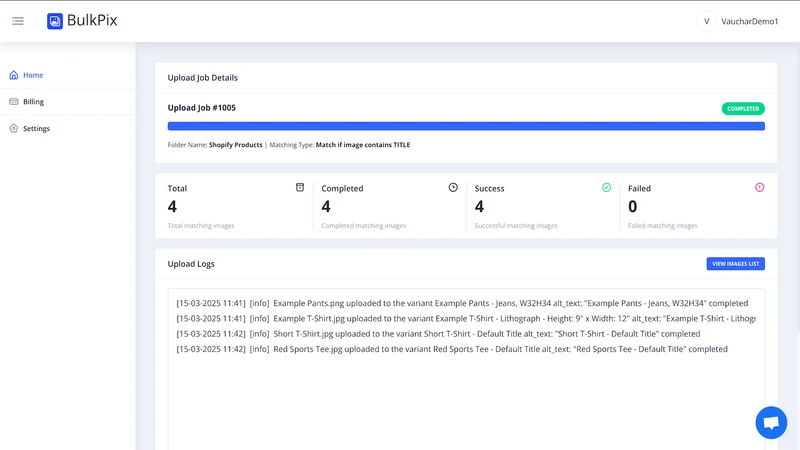Click the green check icon in Success card
800x450 pixels.
tap(606, 188)
